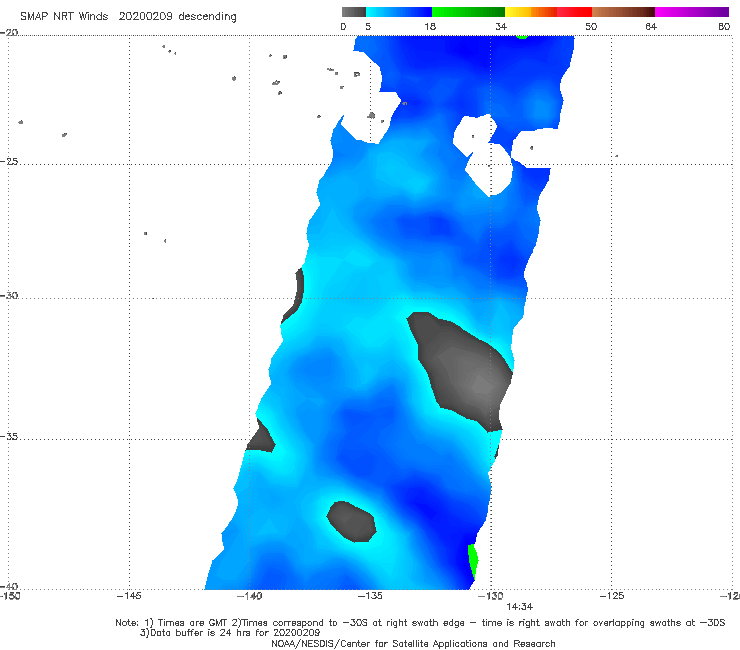
Task: Click the green high-wind patch at swath bottom
Action: tap(472, 562)
